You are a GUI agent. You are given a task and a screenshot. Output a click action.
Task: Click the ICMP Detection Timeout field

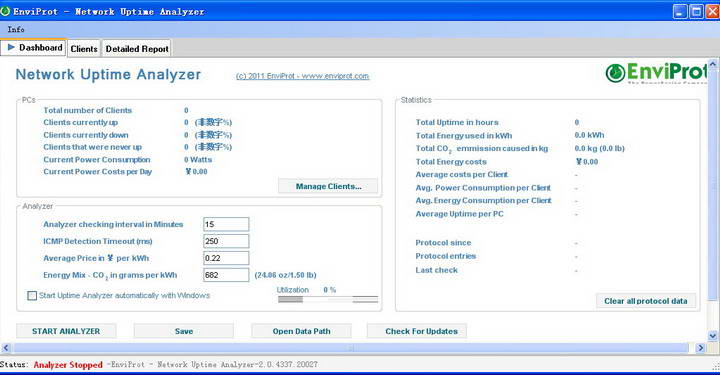pos(226,241)
